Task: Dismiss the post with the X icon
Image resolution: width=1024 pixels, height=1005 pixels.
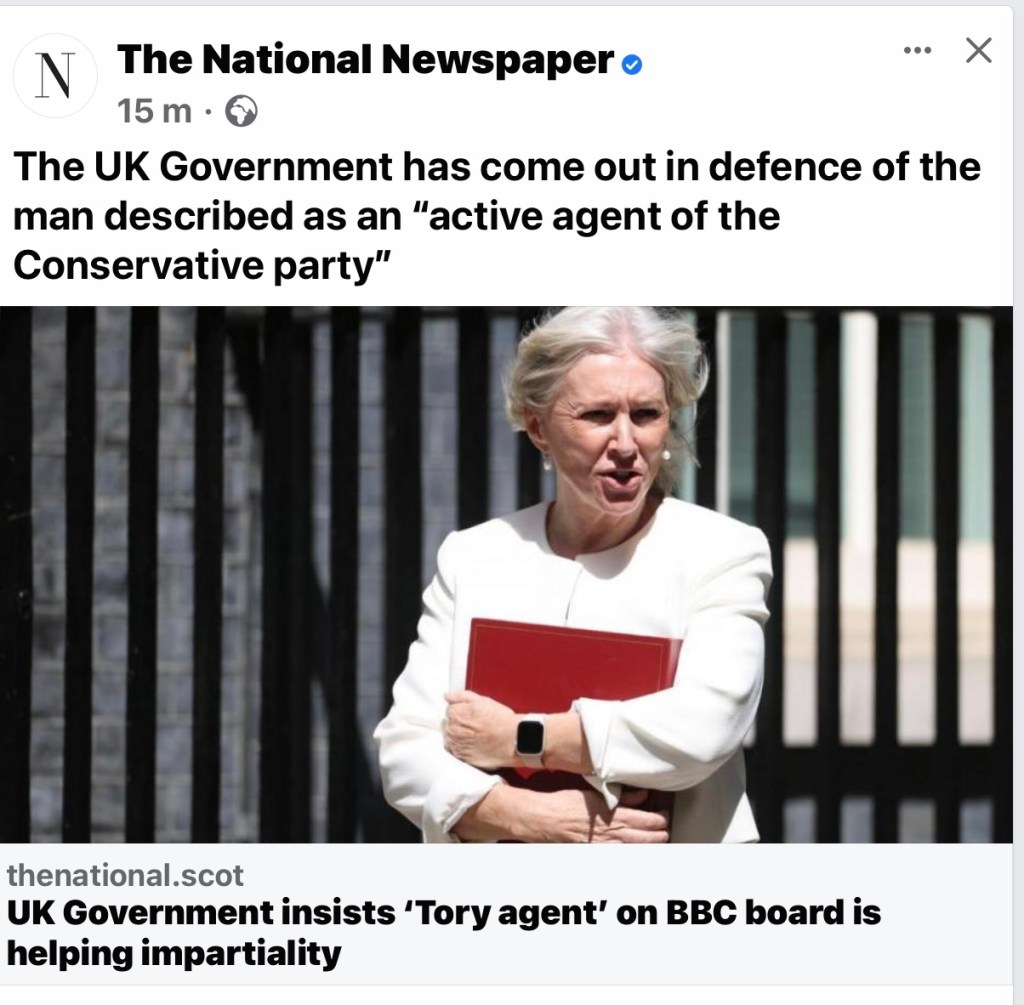Action: 978,50
